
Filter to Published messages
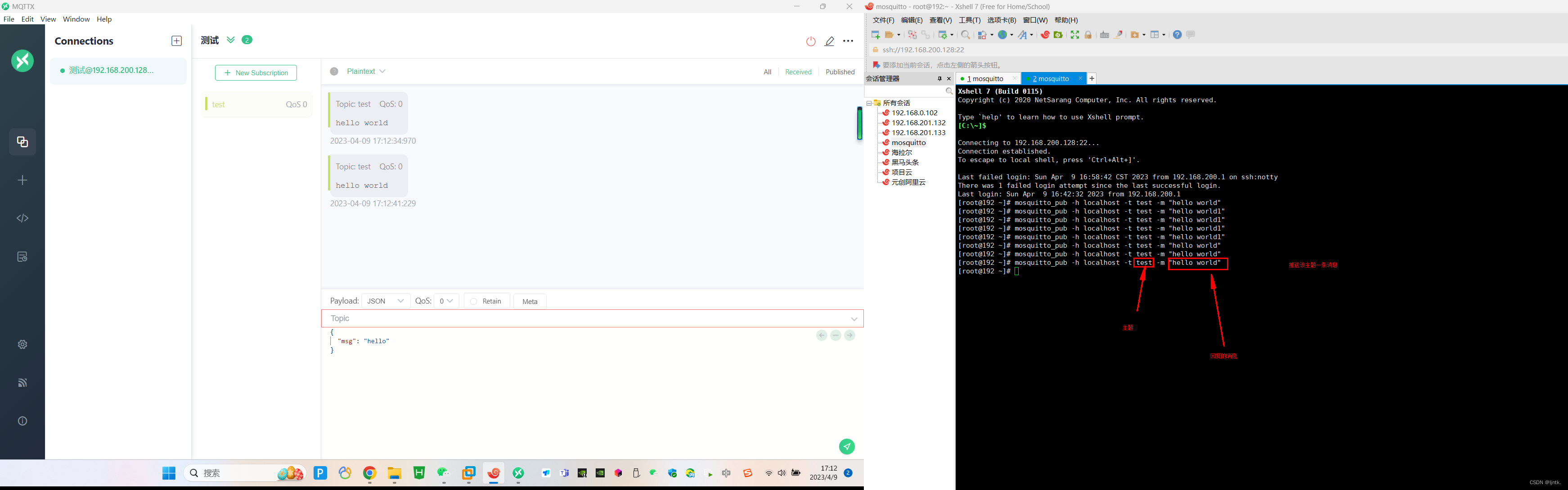pyautogui.click(x=840, y=72)
